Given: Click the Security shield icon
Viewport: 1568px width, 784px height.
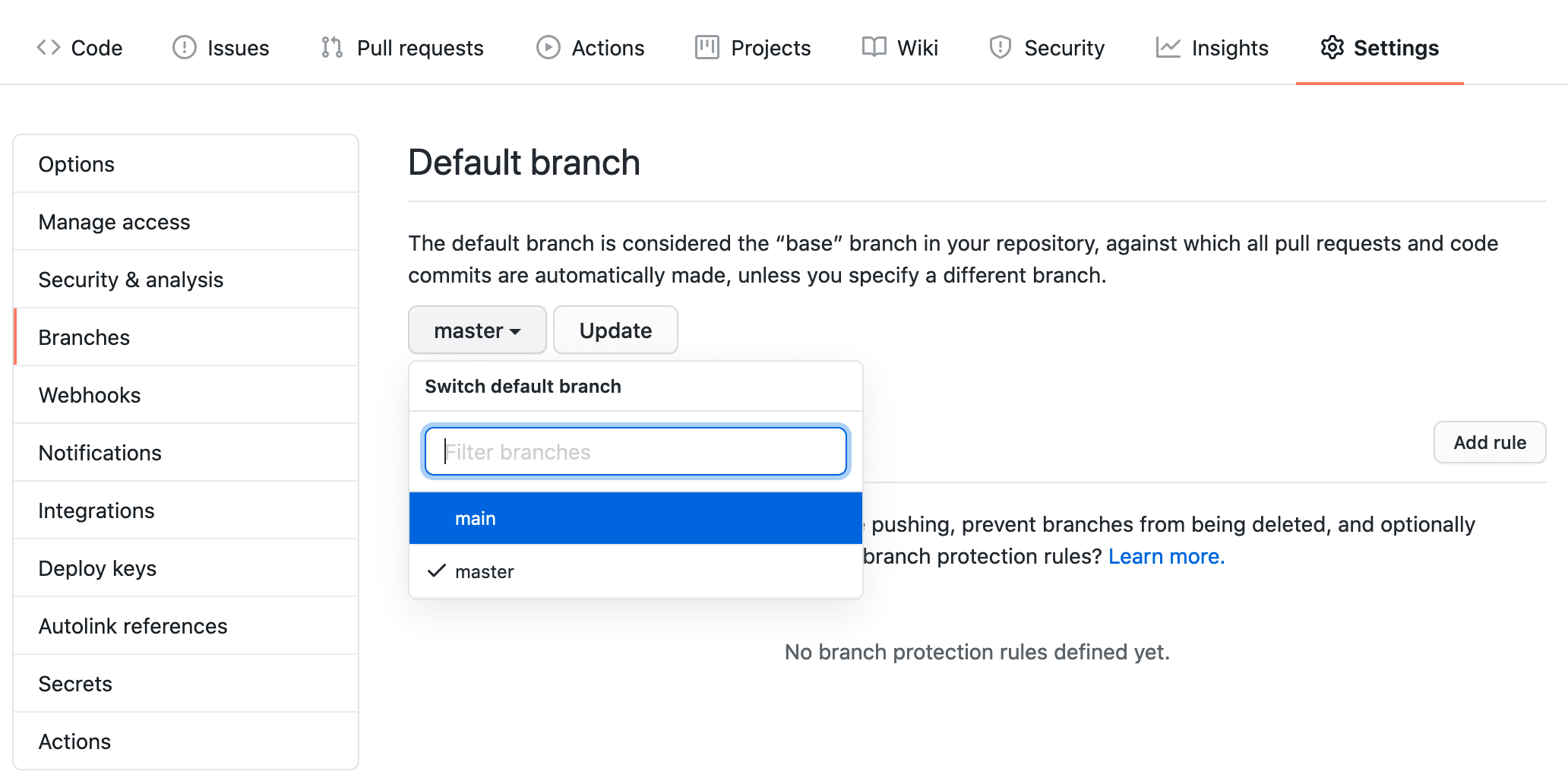Looking at the screenshot, I should [1000, 47].
